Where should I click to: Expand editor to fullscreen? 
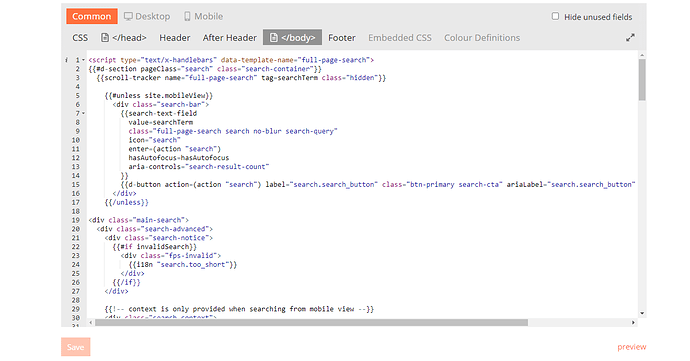631,38
